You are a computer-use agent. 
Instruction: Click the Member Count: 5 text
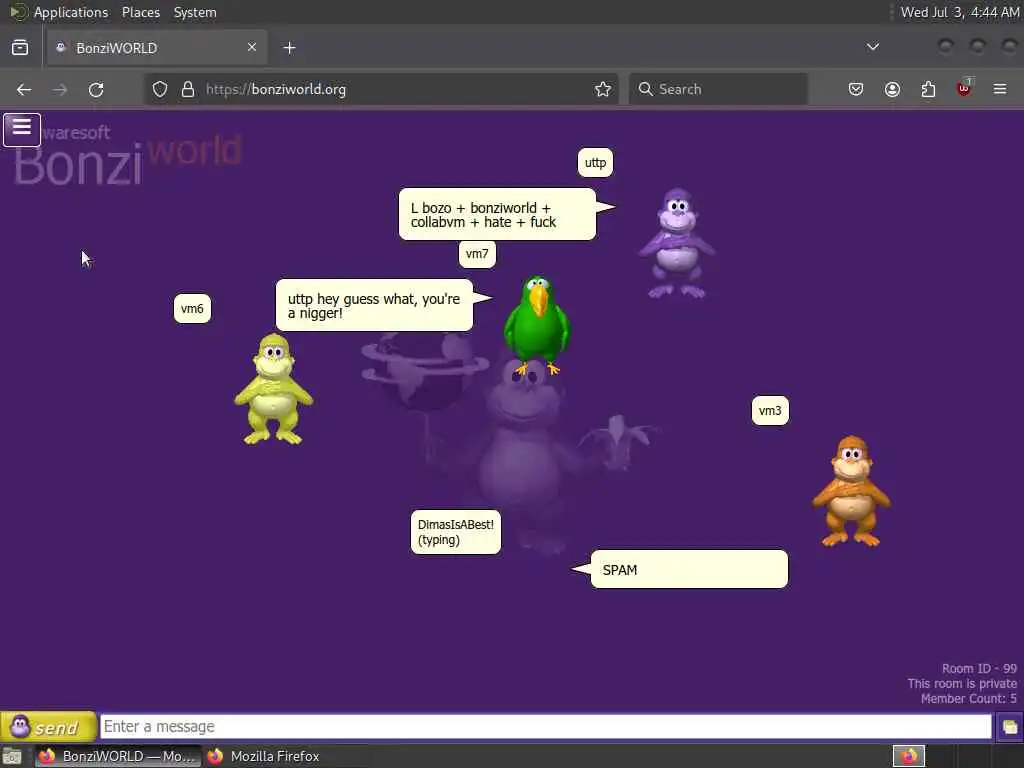pyautogui.click(x=968, y=699)
